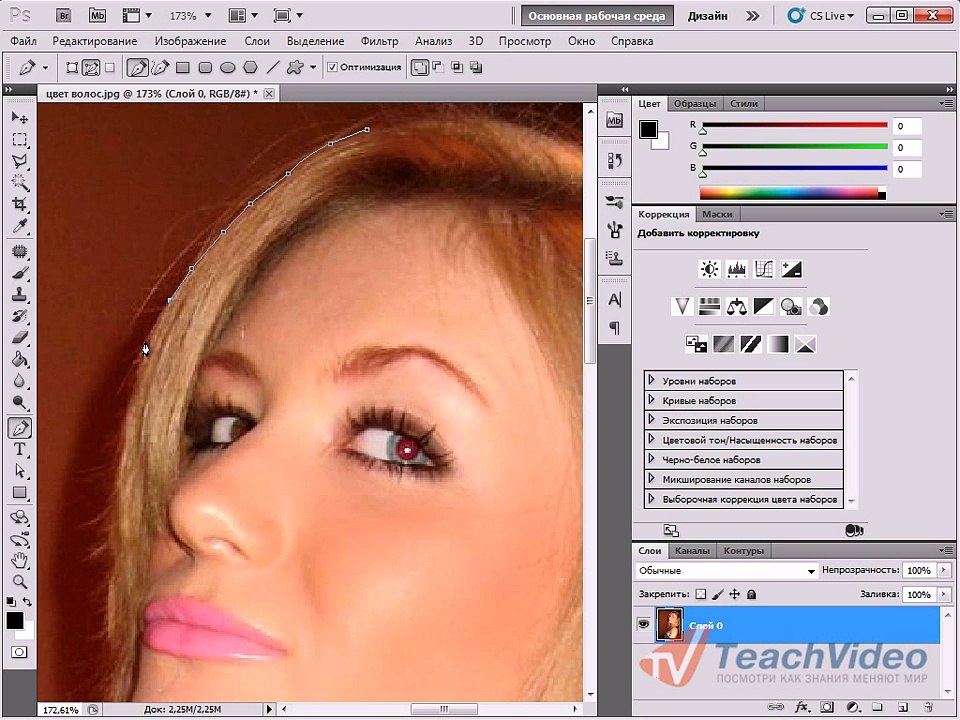The width and height of the screenshot is (960, 720).
Task: Switch to Каналы tab
Action: point(692,550)
